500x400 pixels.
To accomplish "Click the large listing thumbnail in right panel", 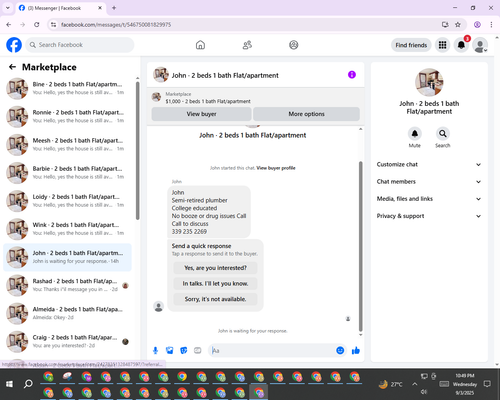I will click(429, 82).
